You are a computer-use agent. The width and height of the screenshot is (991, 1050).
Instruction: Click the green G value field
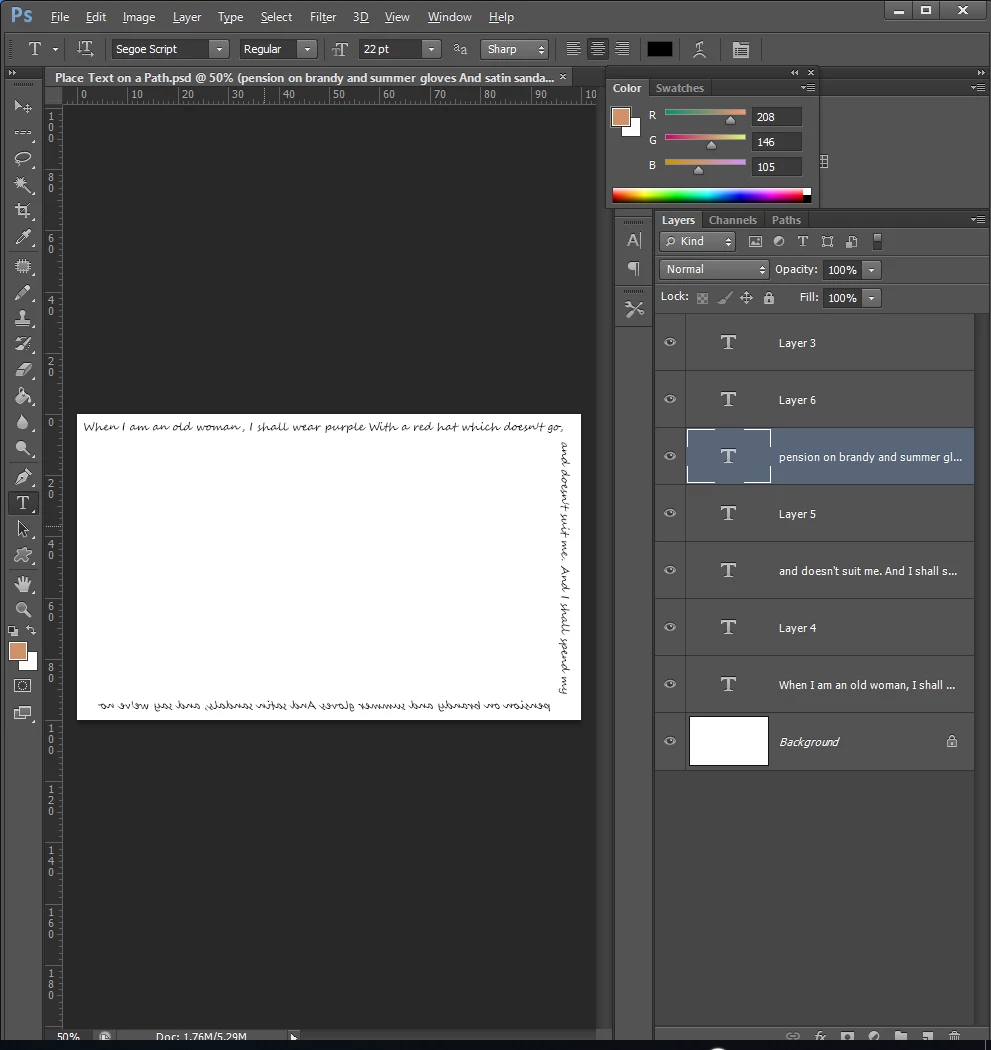point(776,142)
